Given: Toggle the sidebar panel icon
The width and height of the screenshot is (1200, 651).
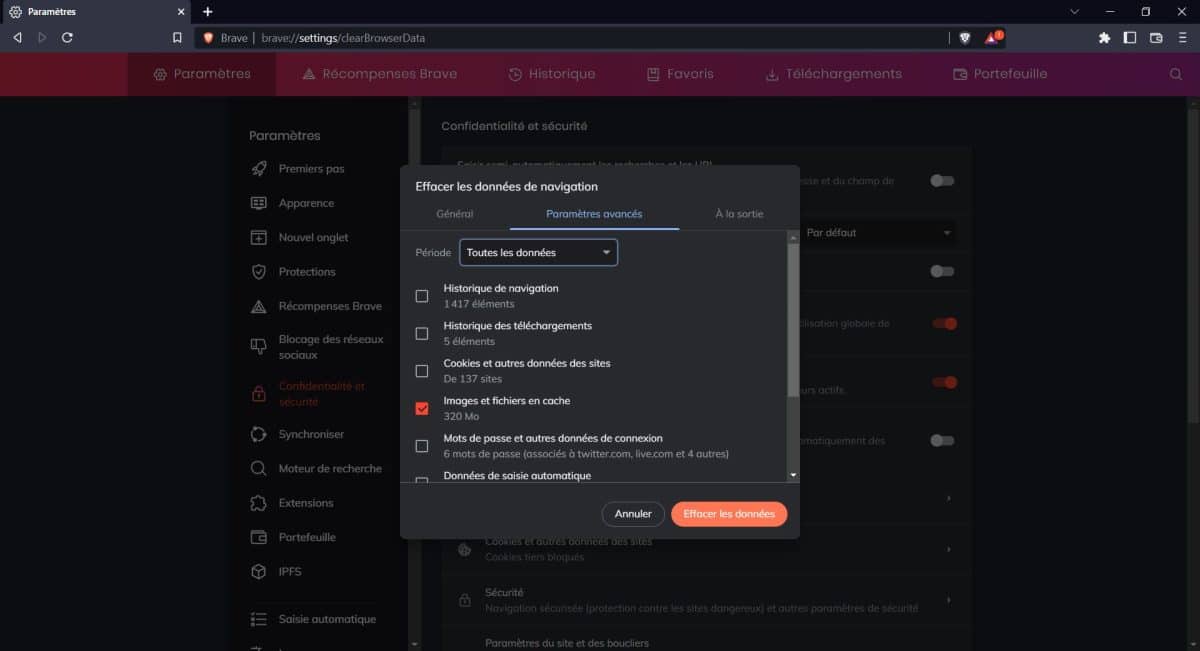Looking at the screenshot, I should [1130, 38].
